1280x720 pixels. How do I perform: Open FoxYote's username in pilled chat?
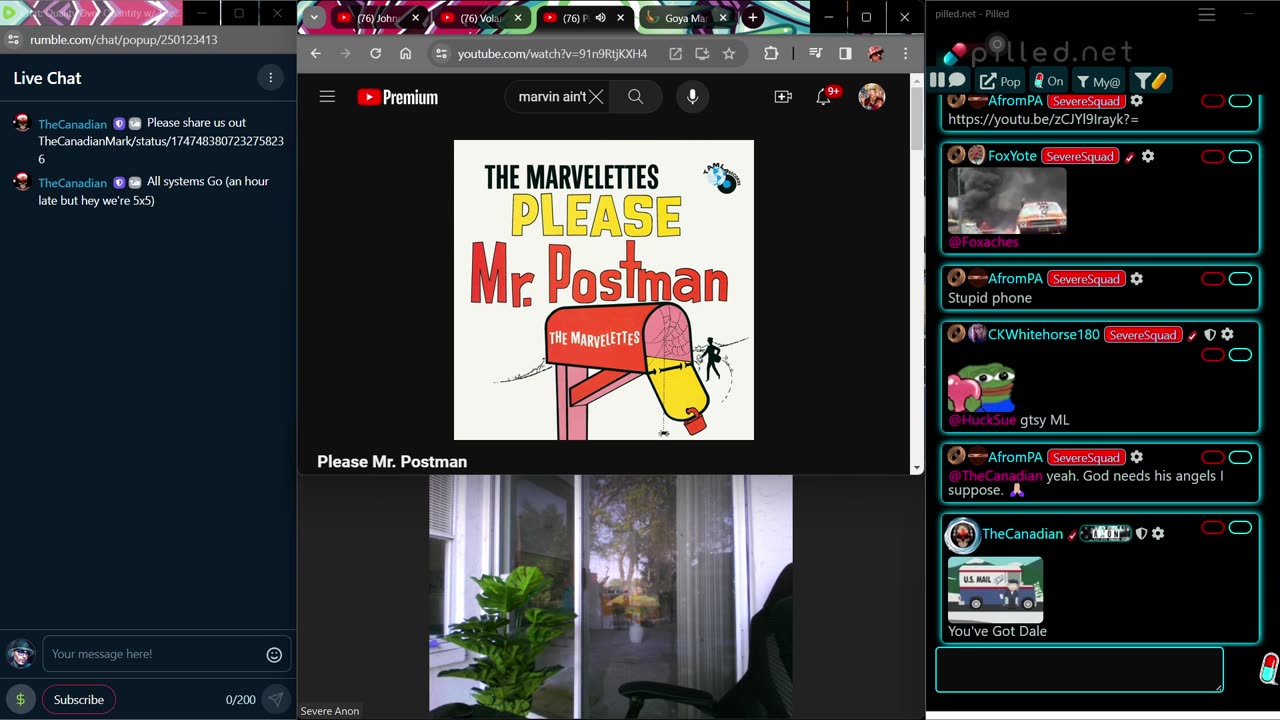point(1012,156)
